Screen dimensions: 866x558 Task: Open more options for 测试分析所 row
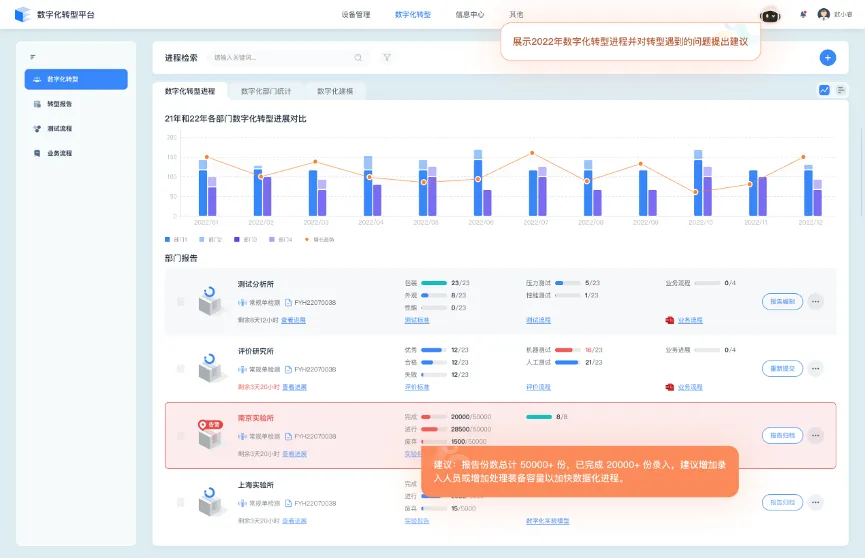pyautogui.click(x=815, y=302)
